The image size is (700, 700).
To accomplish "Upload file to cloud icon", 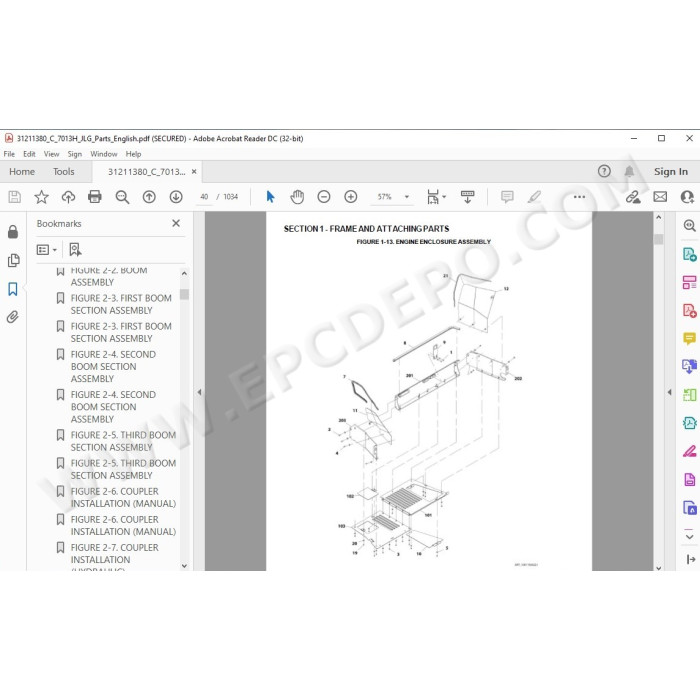I will point(68,197).
